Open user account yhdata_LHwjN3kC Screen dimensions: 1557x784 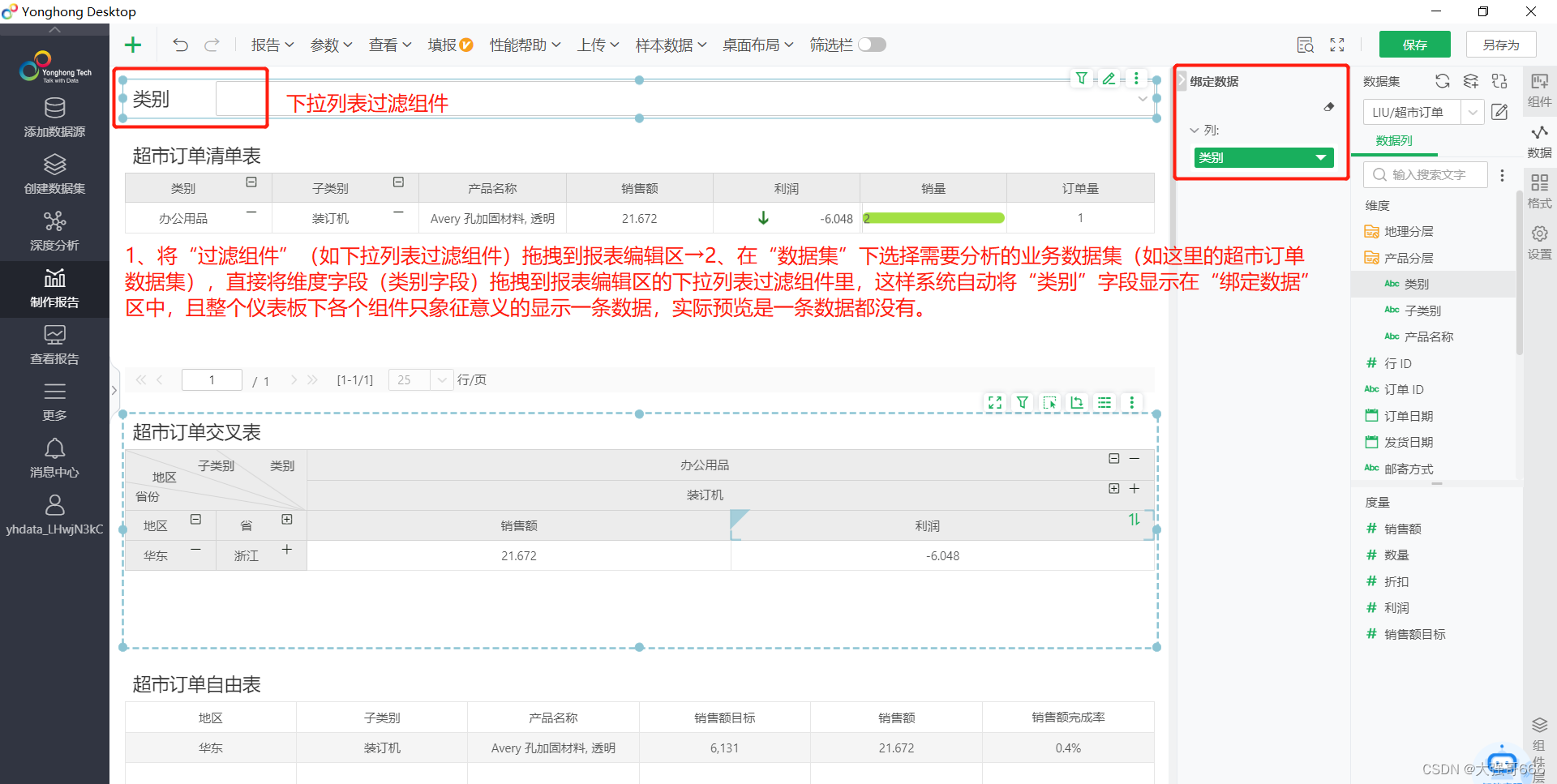[54, 516]
